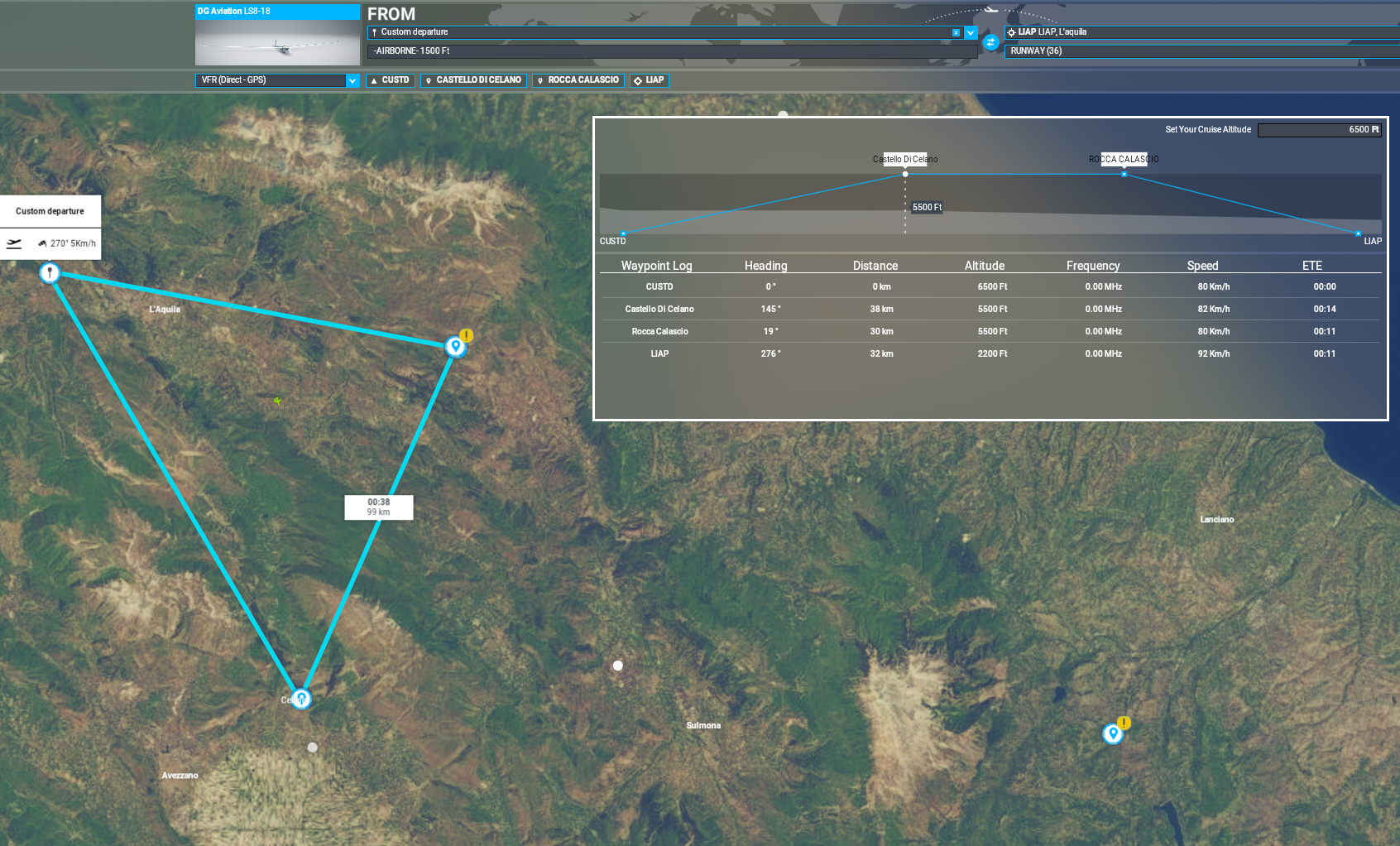Click the 38 km distance value
This screenshot has width=1400, height=846.
pos(881,310)
